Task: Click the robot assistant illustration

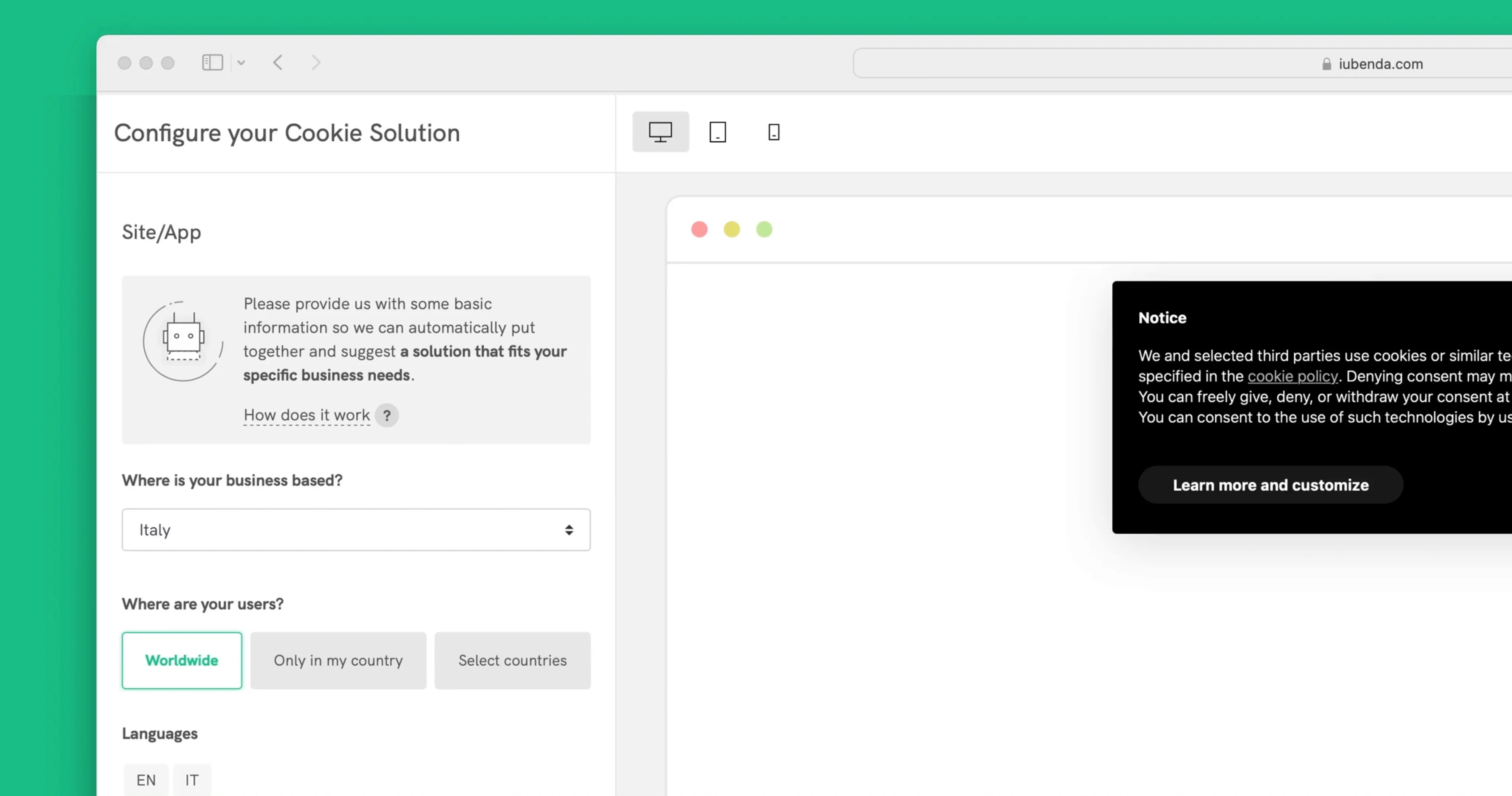Action: (183, 341)
